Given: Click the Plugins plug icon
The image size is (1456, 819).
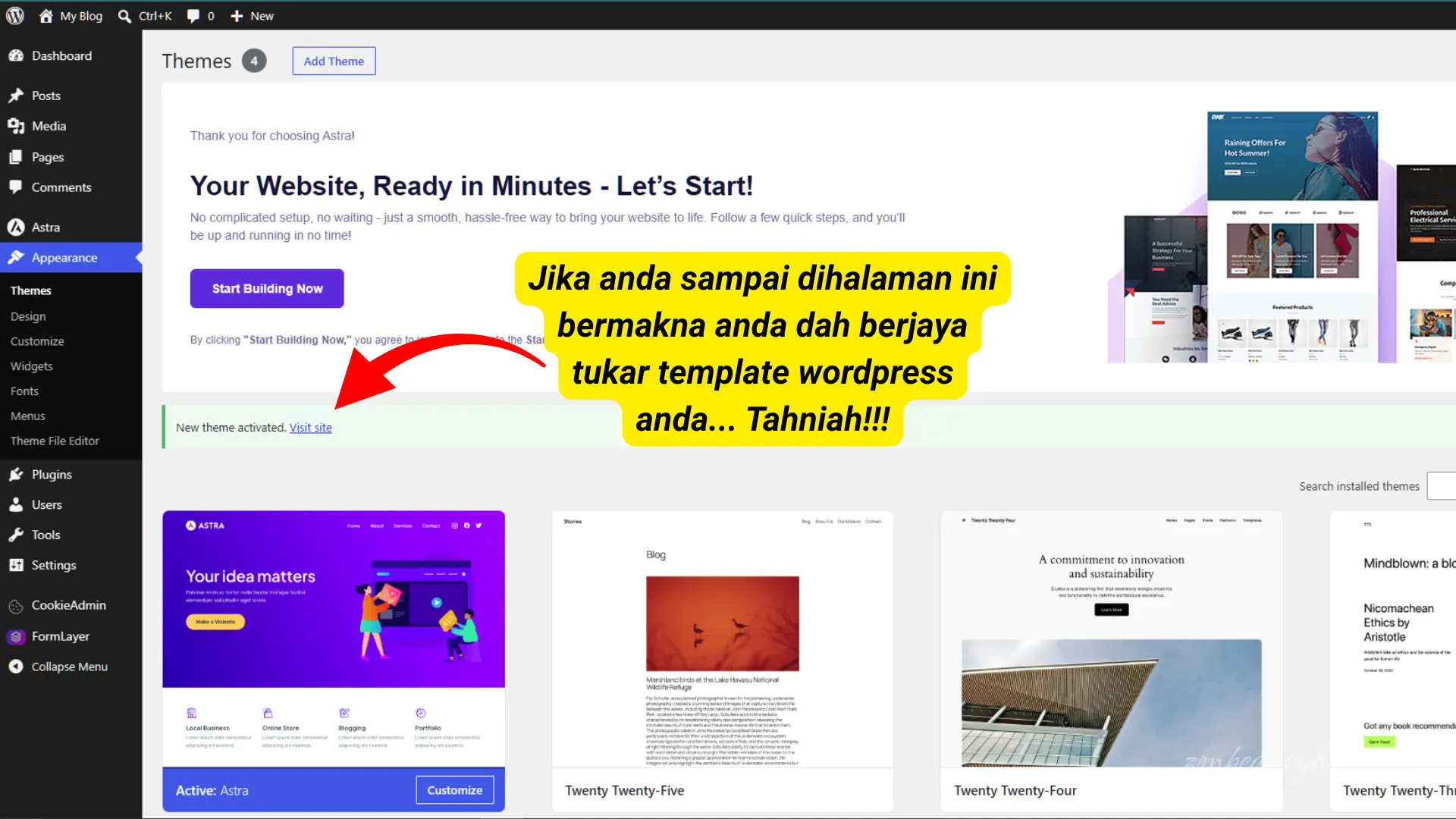Looking at the screenshot, I should pos(16,474).
